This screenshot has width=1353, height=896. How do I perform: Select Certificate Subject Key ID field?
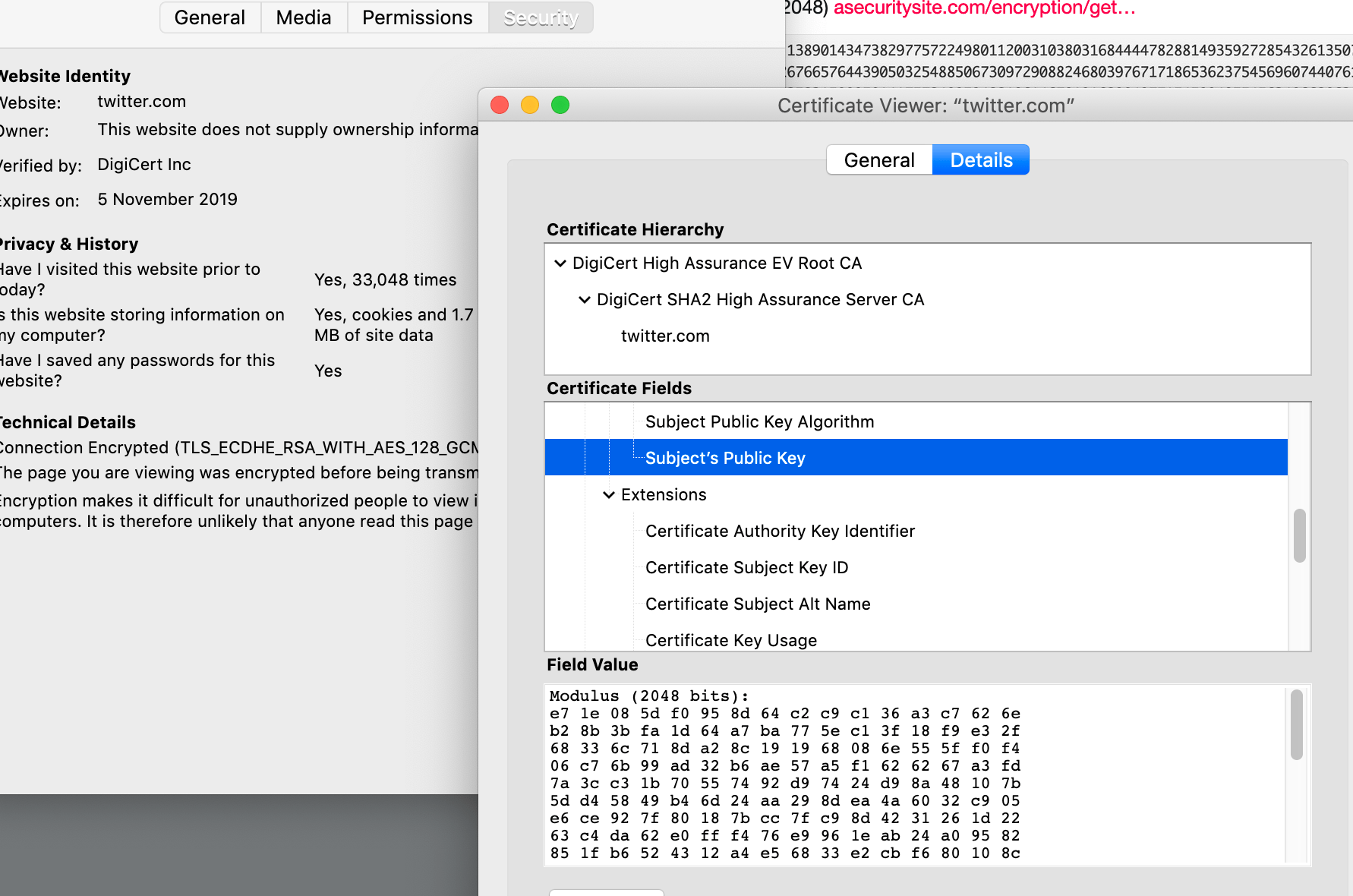tap(746, 568)
